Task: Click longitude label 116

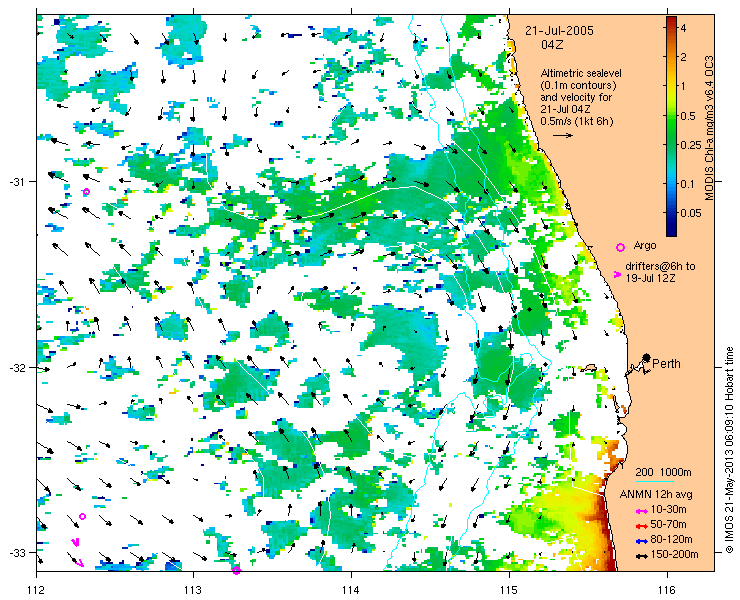Action: point(667,590)
